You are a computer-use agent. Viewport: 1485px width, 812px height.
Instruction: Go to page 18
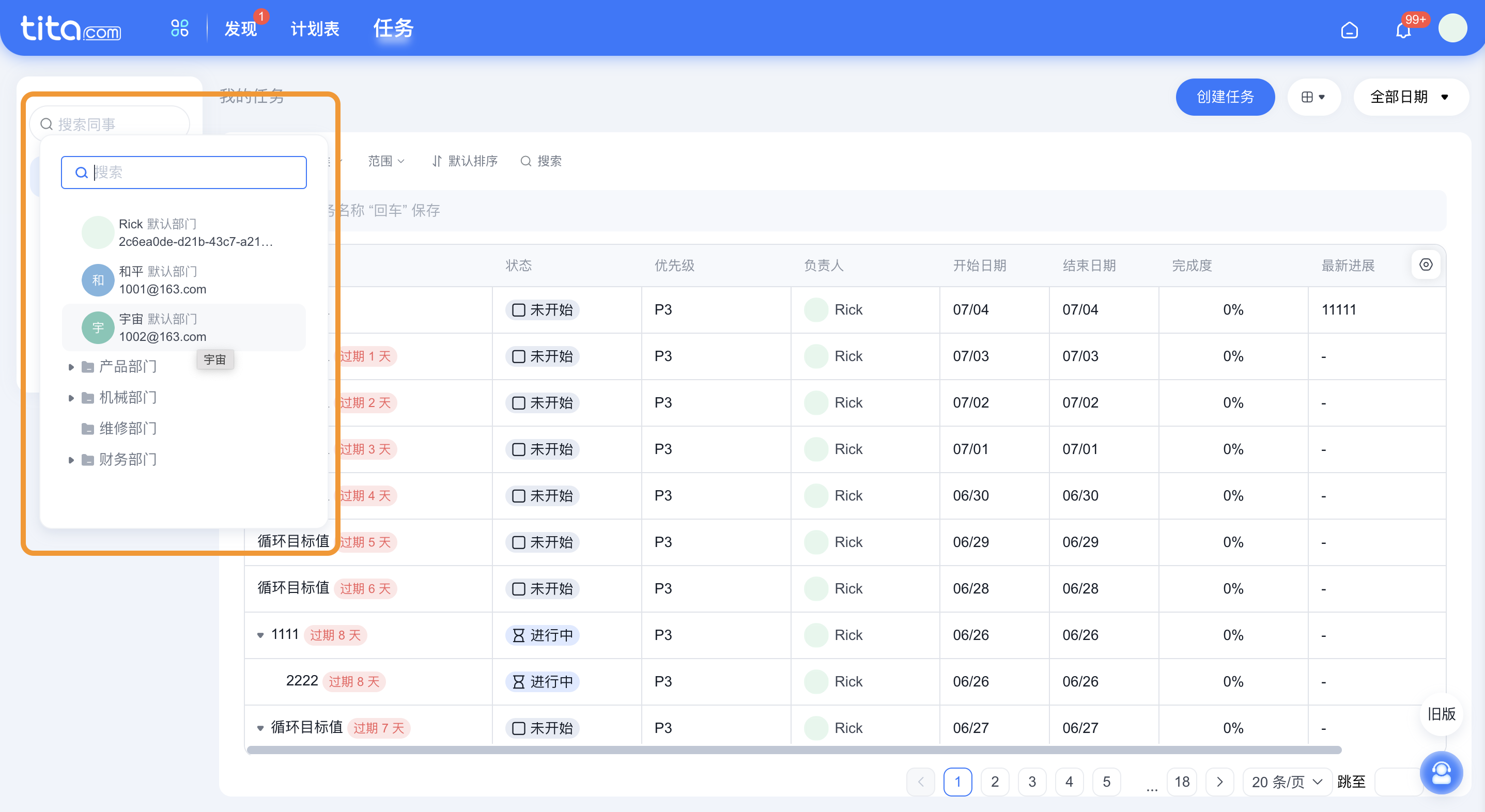[1182, 782]
